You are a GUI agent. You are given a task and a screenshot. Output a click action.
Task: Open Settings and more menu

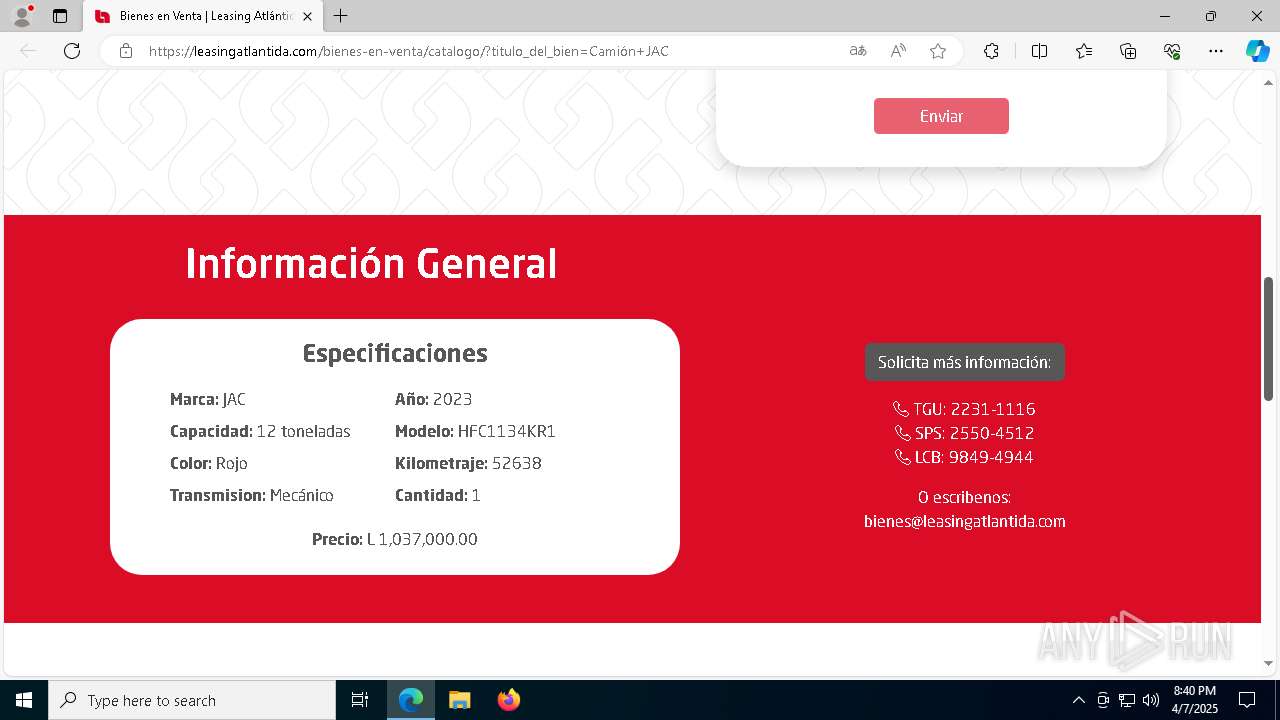pyautogui.click(x=1216, y=51)
